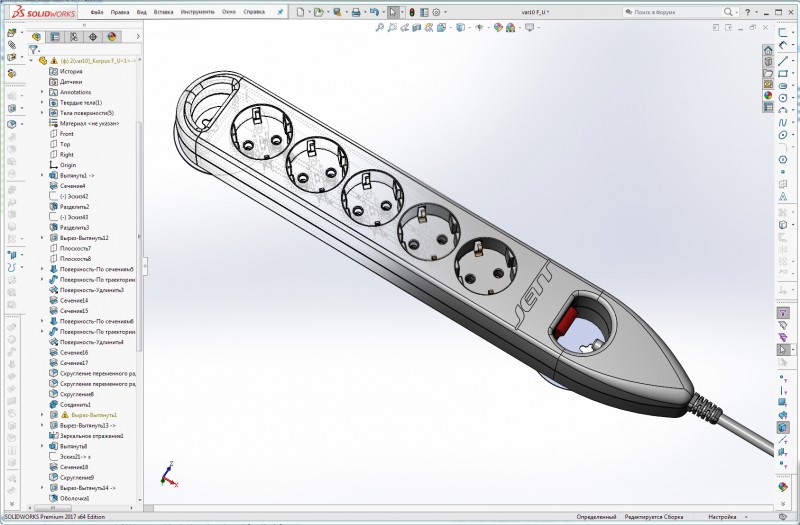This screenshot has width=800, height=525.
Task: Click the Open document icon
Action: pyautogui.click(x=319, y=12)
